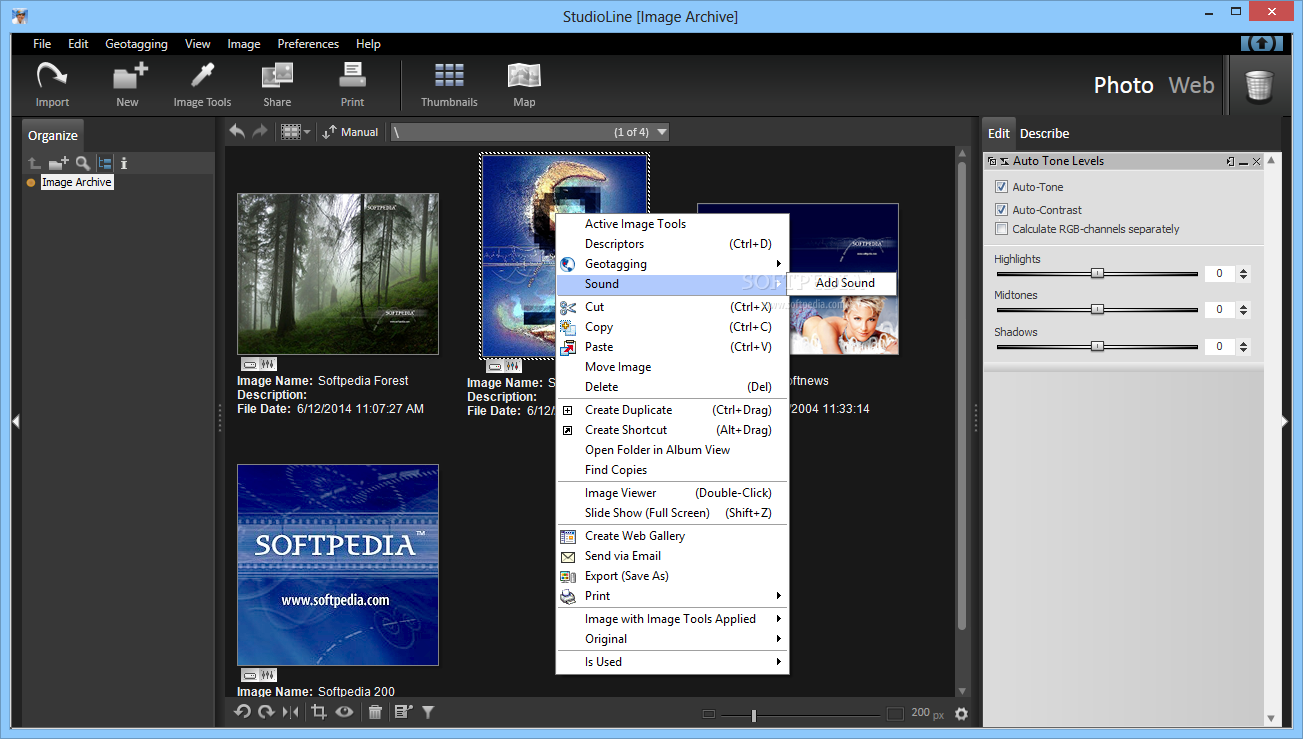Add new folder in Organize panel
Screen dimensions: 1303x739
59,163
